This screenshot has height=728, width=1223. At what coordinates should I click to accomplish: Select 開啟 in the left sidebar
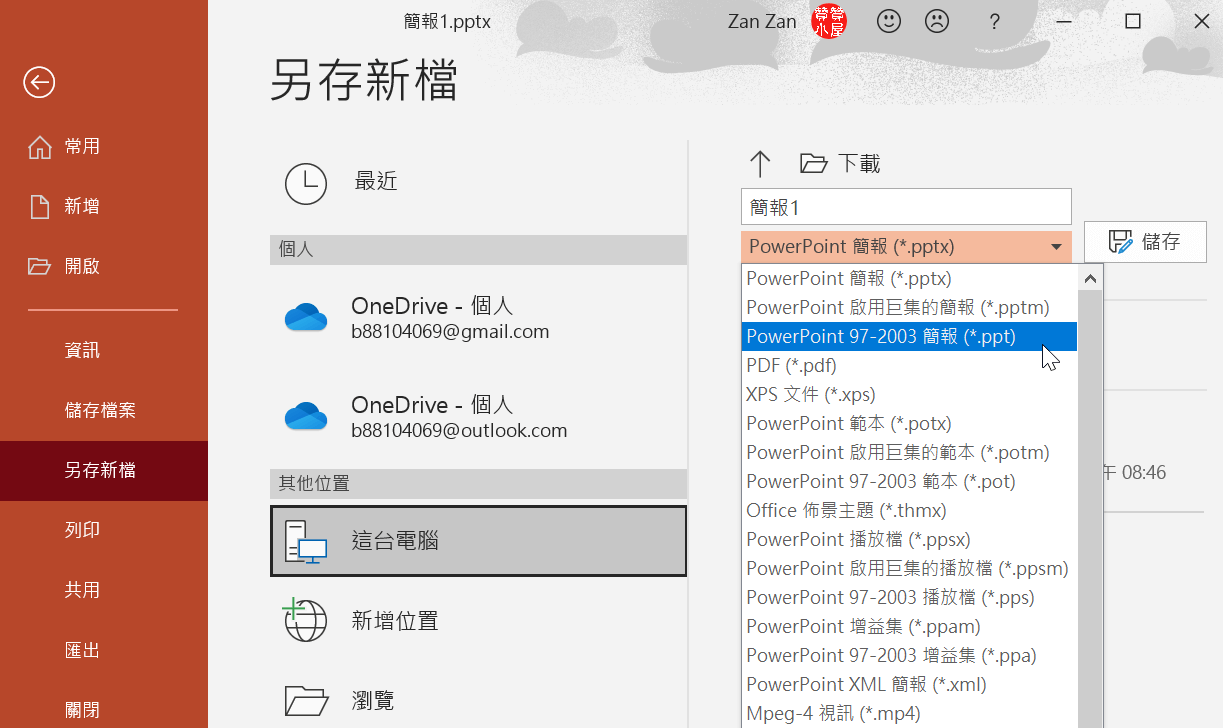tap(104, 267)
